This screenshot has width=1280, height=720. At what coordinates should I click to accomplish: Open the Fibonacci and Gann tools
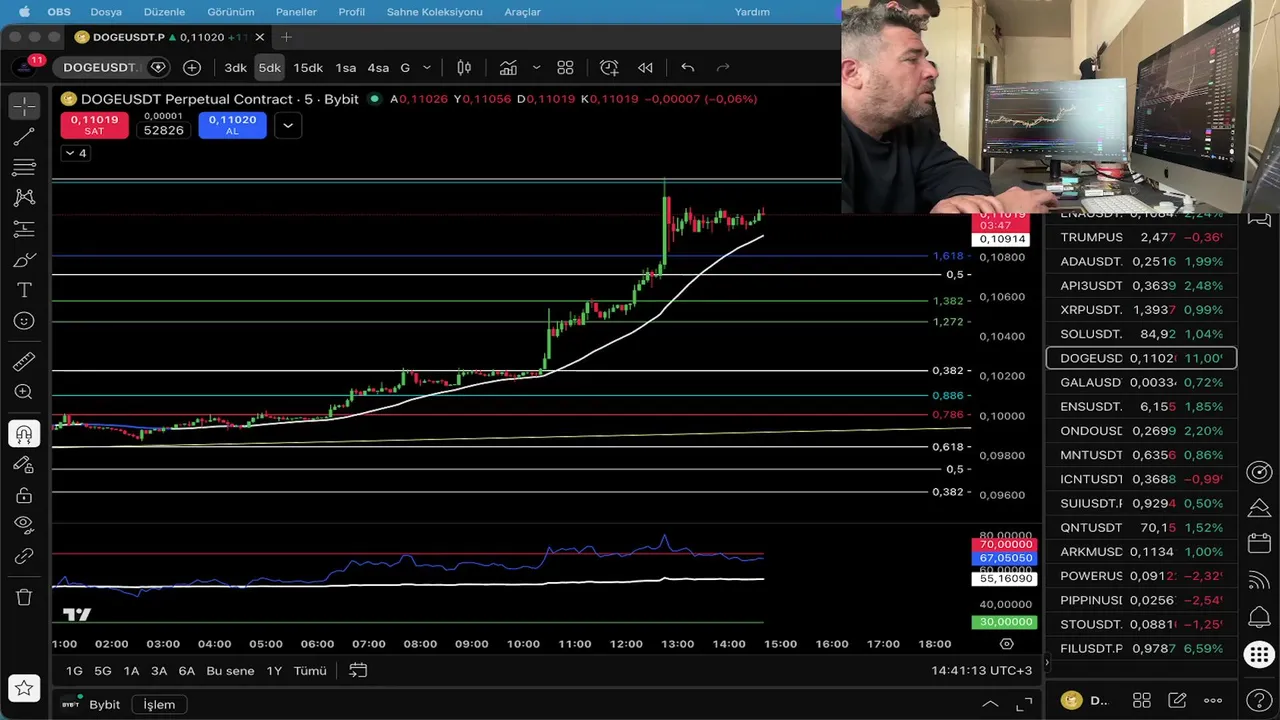point(24,167)
